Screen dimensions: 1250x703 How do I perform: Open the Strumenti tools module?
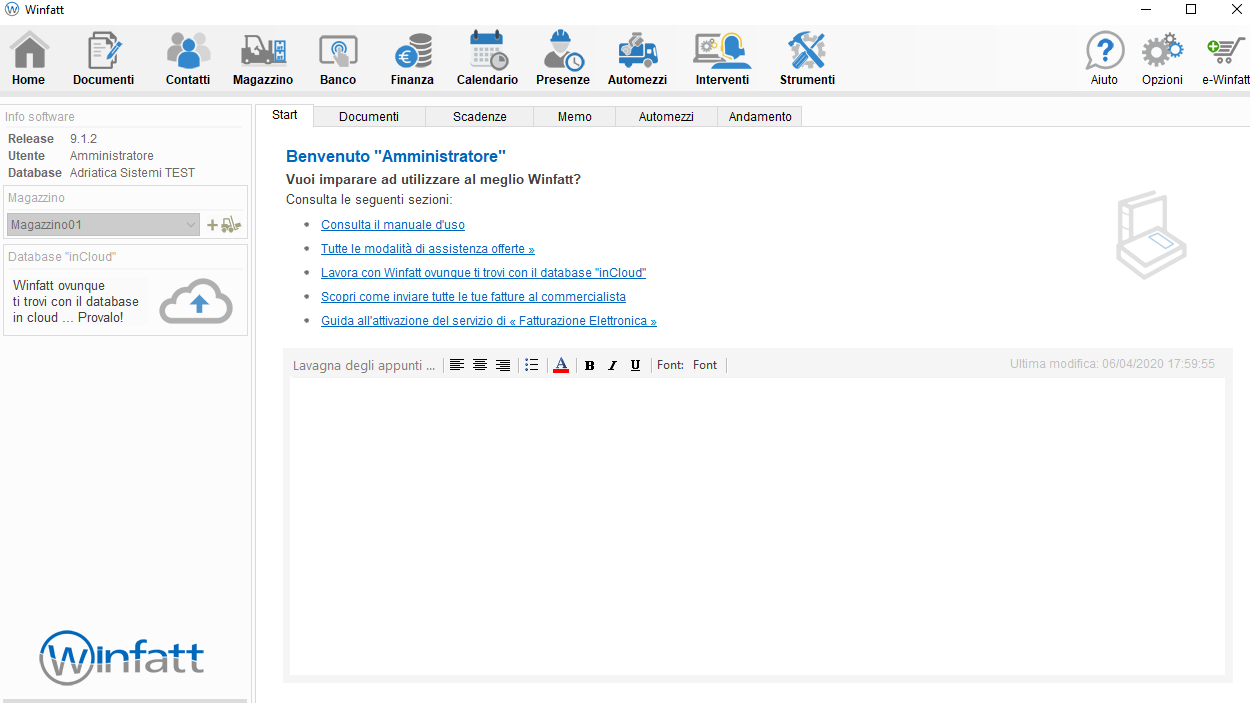click(807, 58)
